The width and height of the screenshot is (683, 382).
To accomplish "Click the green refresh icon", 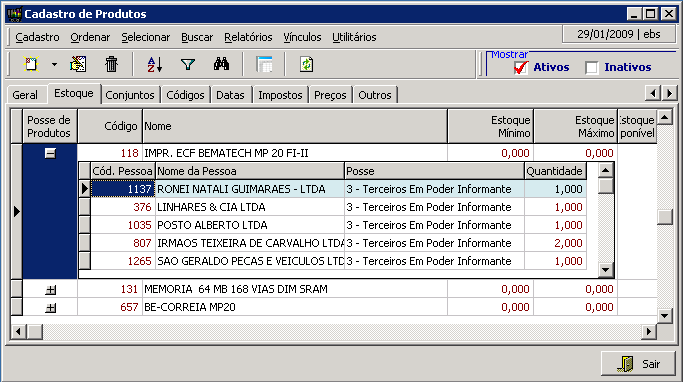I will tap(307, 64).
